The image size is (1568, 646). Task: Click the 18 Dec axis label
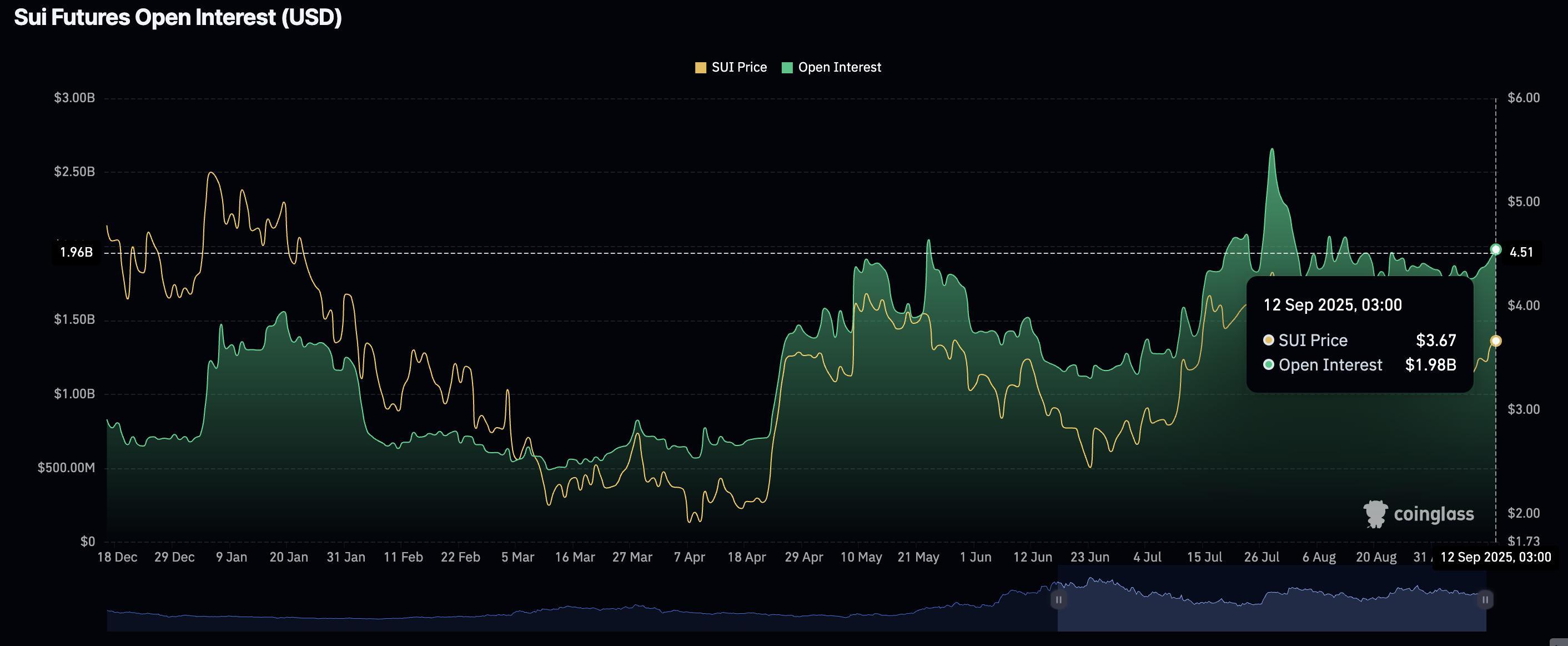pos(119,557)
